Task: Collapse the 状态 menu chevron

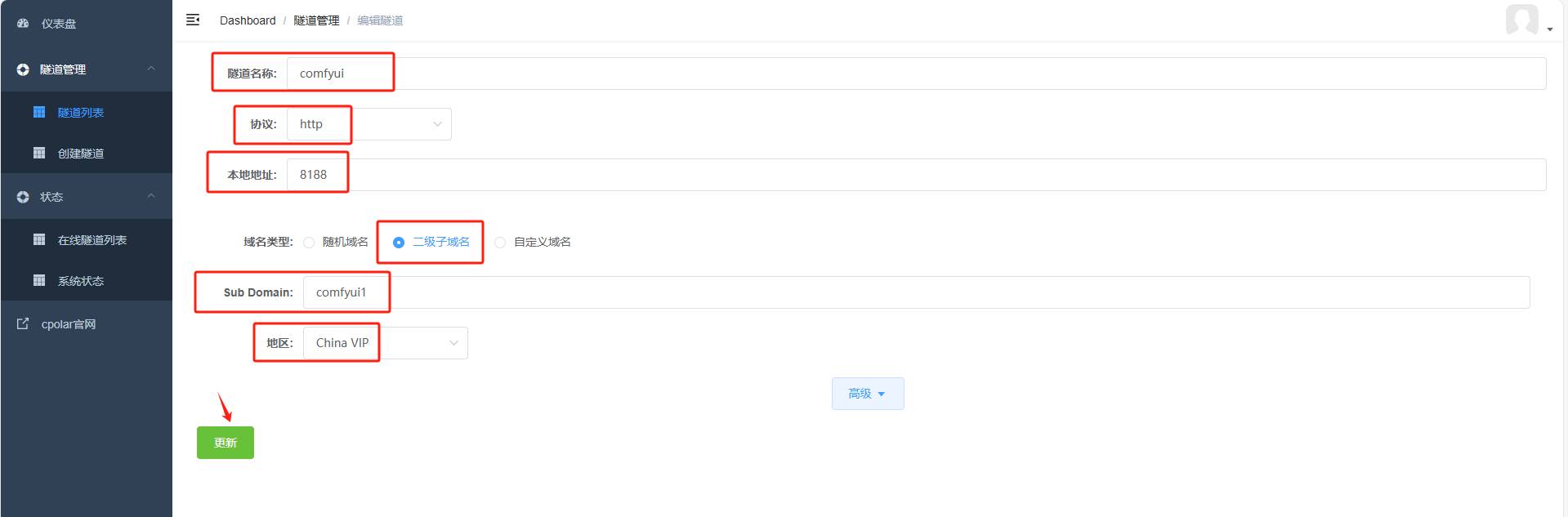Action: [151, 196]
